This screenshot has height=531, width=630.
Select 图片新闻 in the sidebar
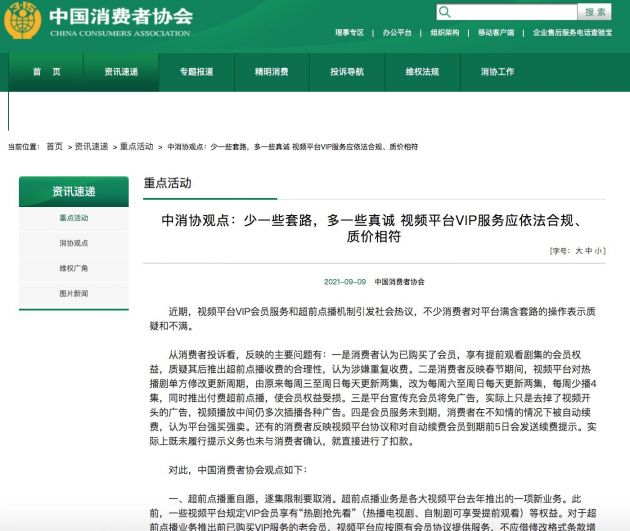(74, 294)
